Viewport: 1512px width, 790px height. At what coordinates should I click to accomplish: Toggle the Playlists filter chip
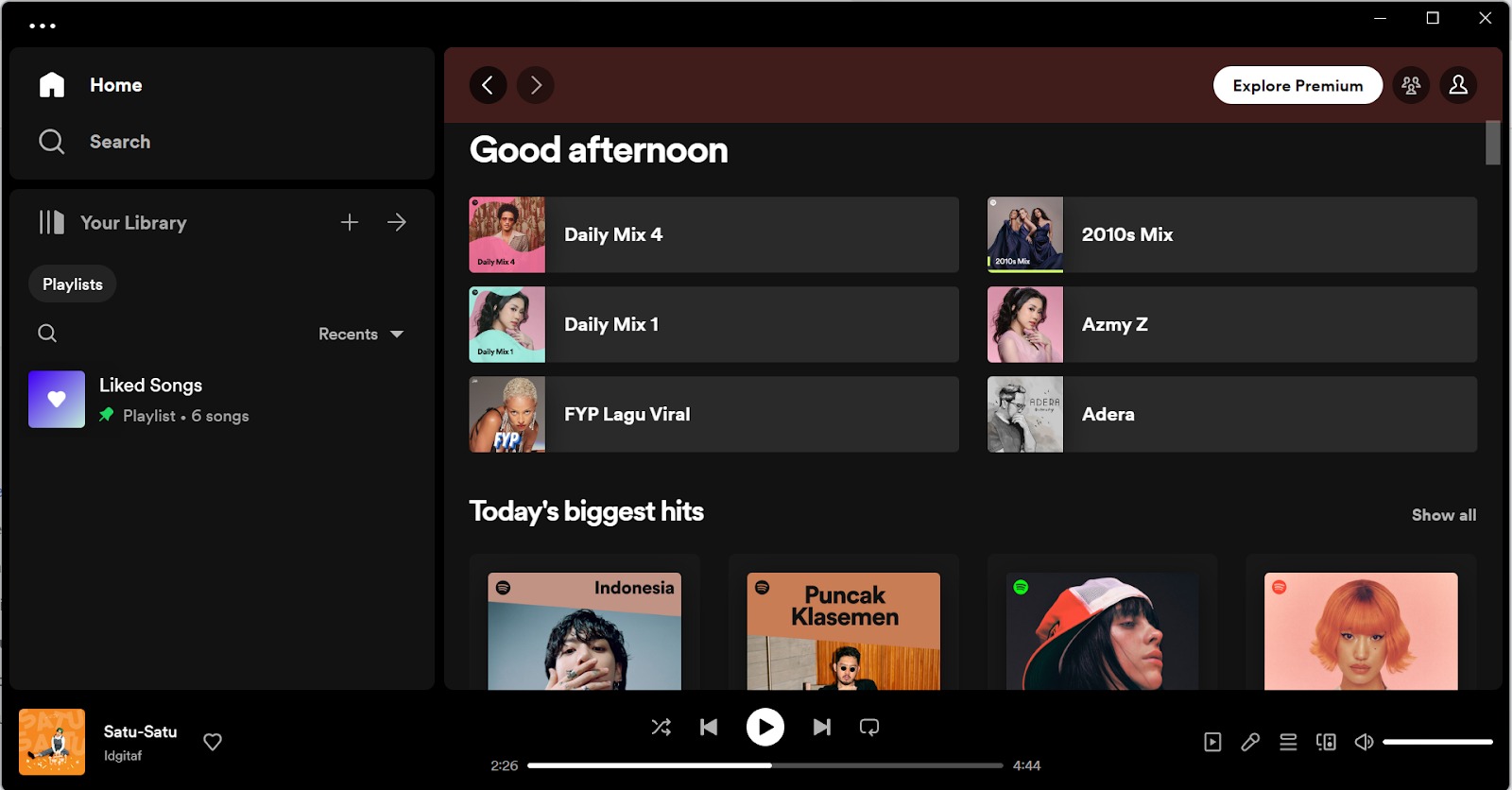pyautogui.click(x=73, y=284)
